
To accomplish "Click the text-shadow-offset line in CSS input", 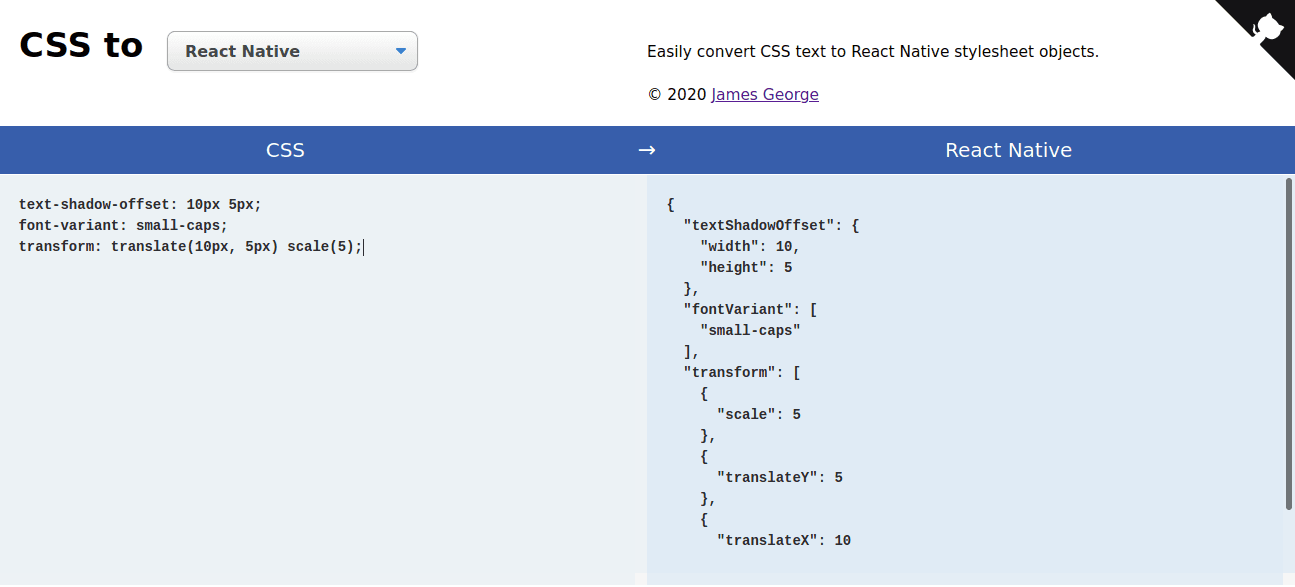I will pos(140,204).
